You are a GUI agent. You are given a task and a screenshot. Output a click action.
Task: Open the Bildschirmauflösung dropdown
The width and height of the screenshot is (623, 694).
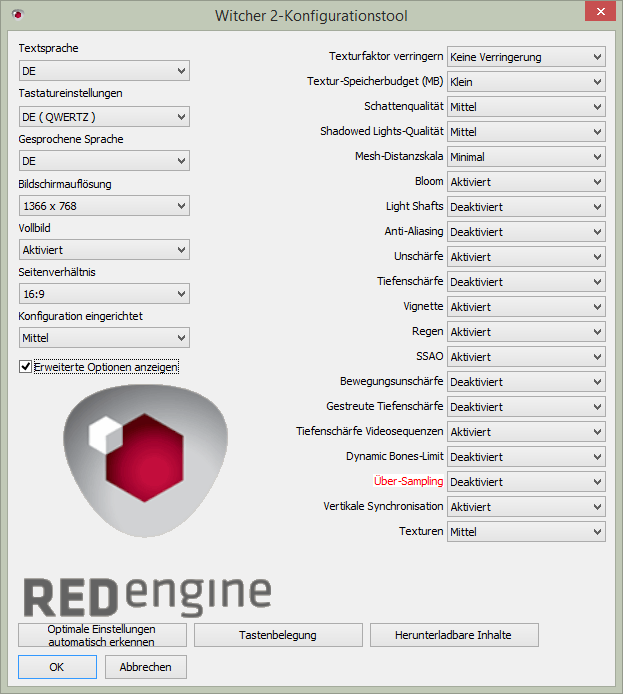point(104,206)
